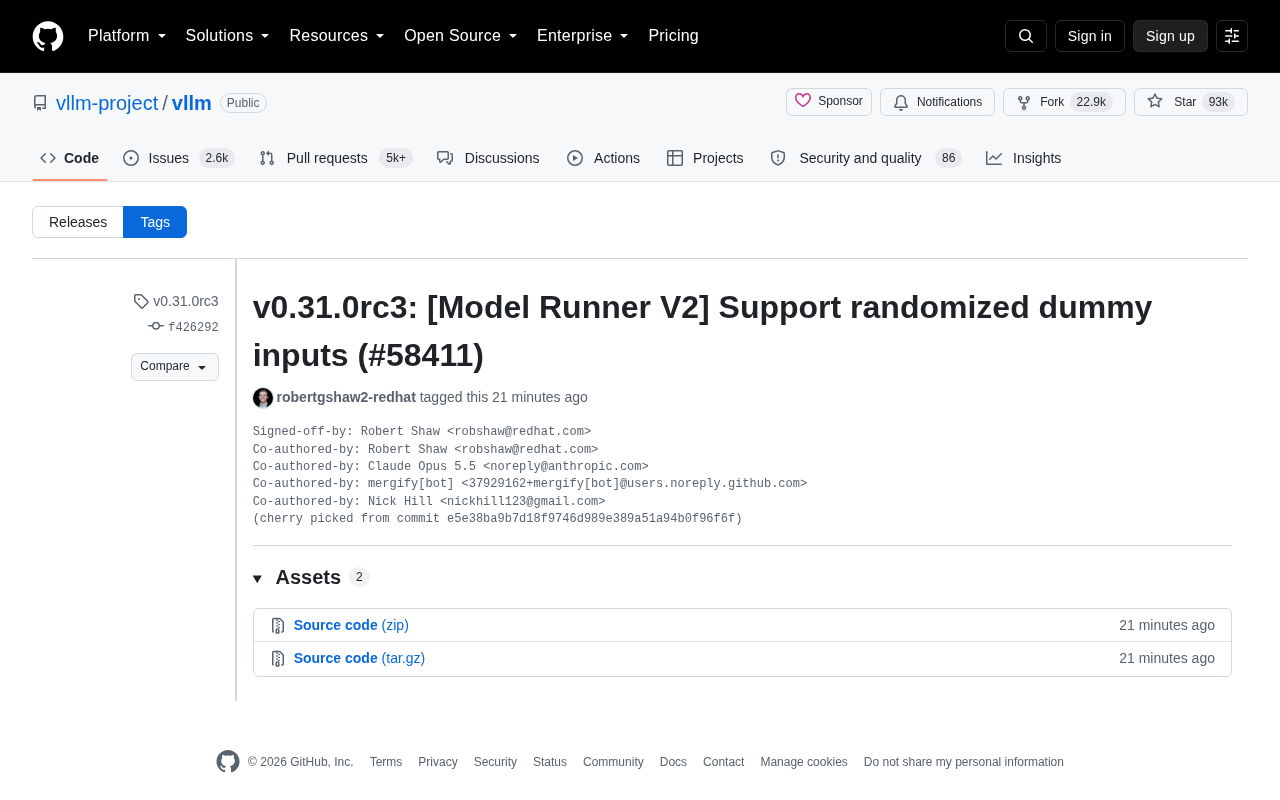Click robertgshaw2-redhat avatar image

[x=263, y=398]
